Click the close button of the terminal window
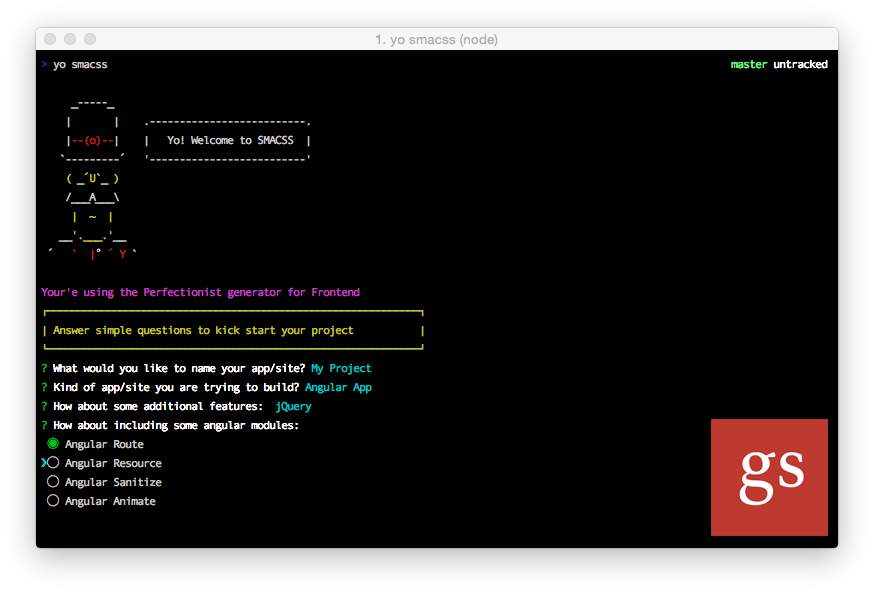The width and height of the screenshot is (874, 592). pyautogui.click(x=50, y=39)
